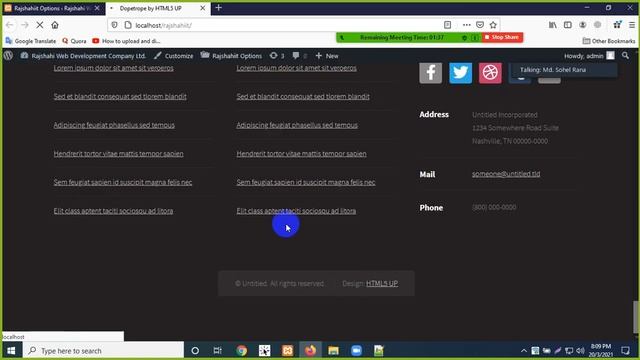Open the notifications action center

625,351
